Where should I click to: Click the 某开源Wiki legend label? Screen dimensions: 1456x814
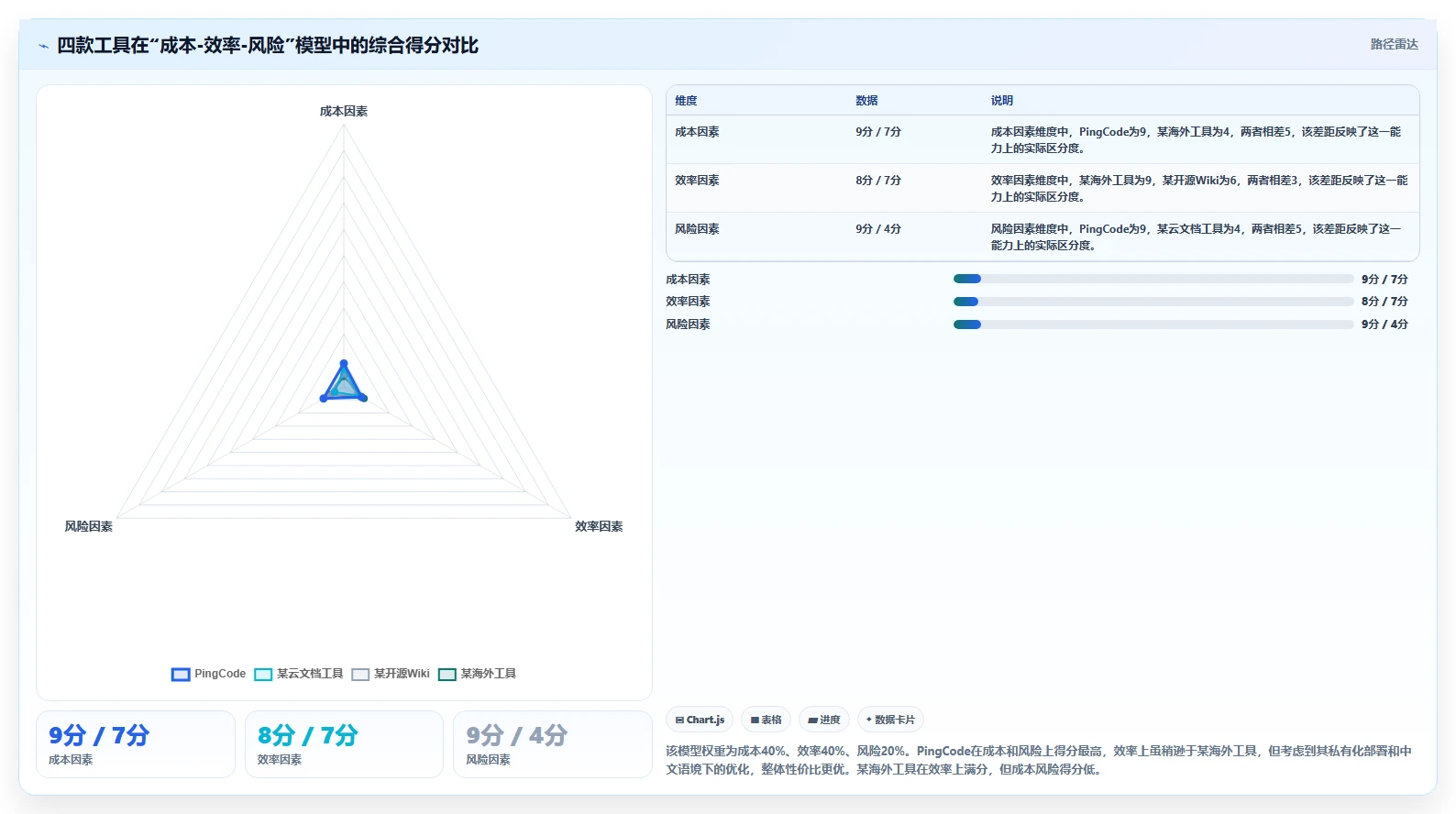click(402, 674)
